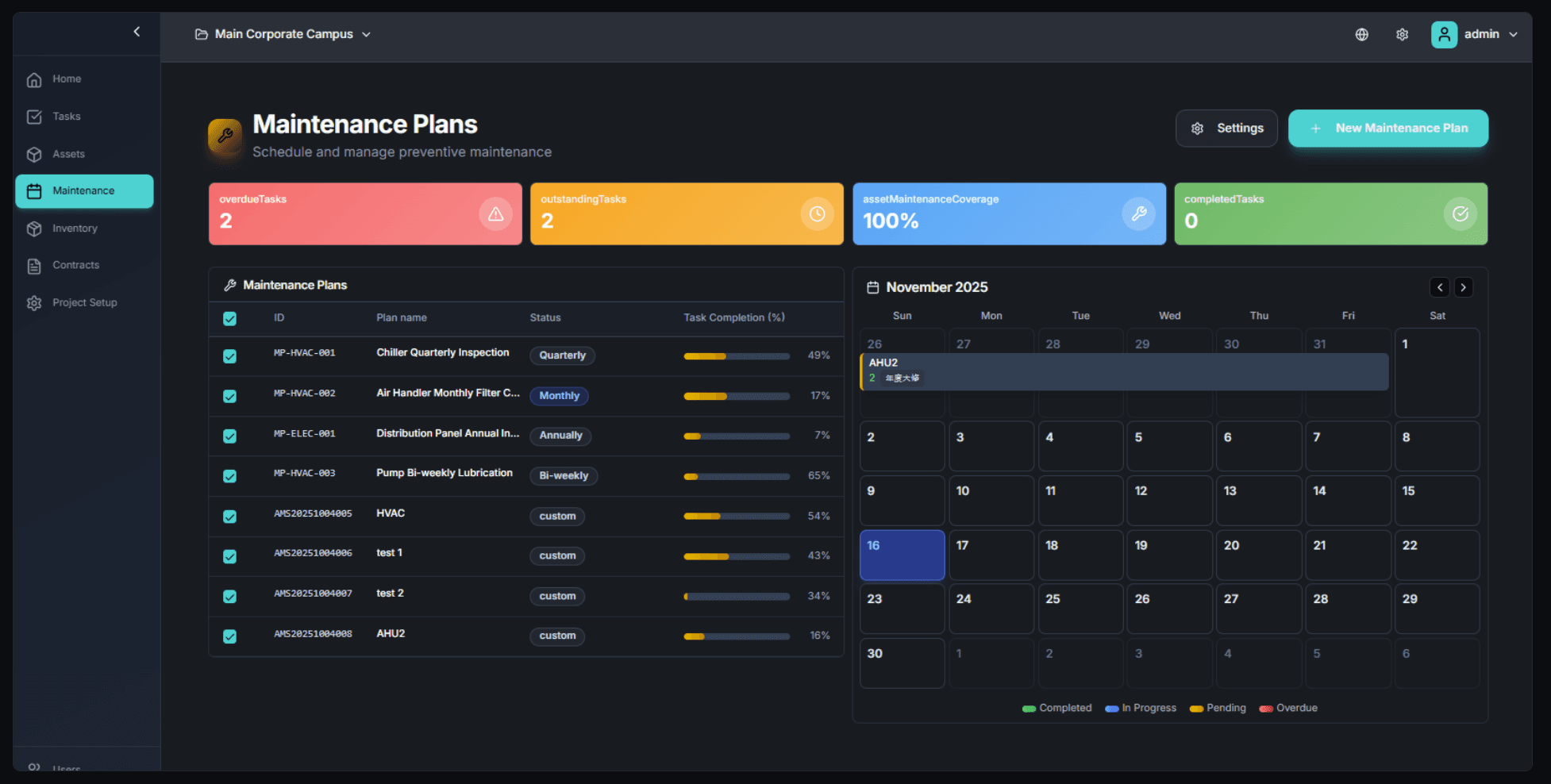Click the clock icon on outstandingTasks card
The height and width of the screenshot is (784, 1551).
click(817, 213)
